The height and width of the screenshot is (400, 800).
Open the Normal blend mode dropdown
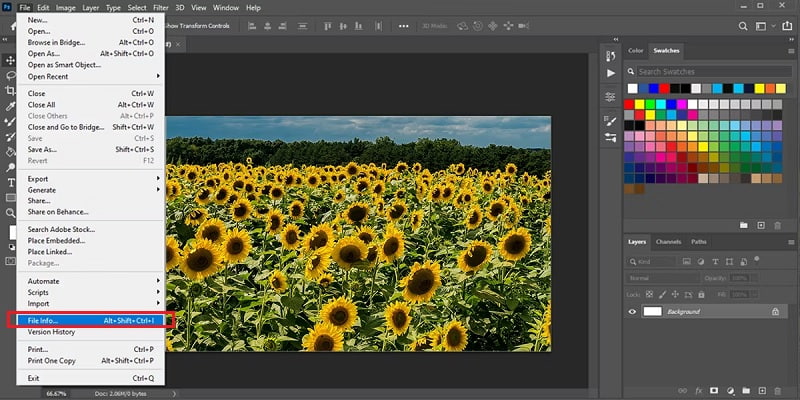pyautogui.click(x=662, y=279)
